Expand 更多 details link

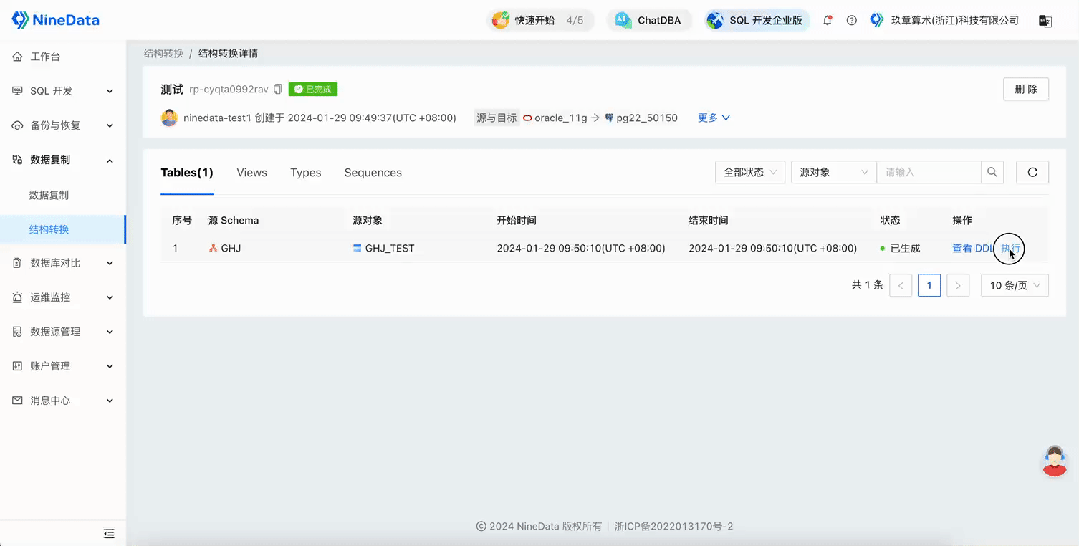[714, 118]
